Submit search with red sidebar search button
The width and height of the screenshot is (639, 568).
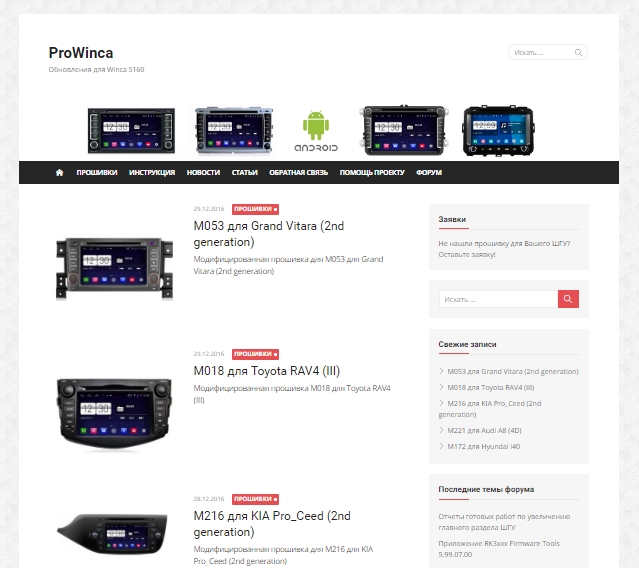[x=568, y=299]
